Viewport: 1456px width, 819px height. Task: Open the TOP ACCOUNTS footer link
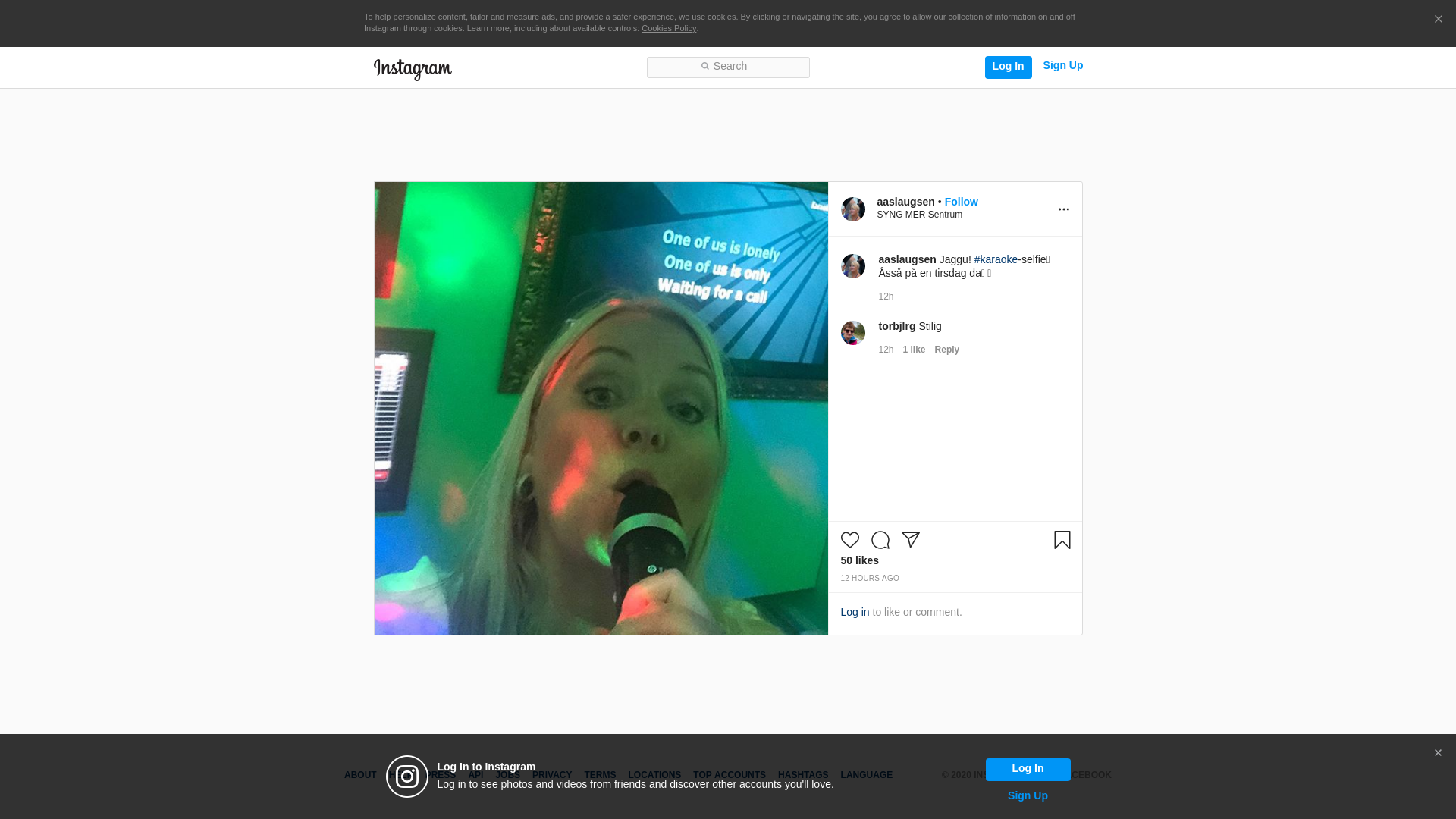730,775
